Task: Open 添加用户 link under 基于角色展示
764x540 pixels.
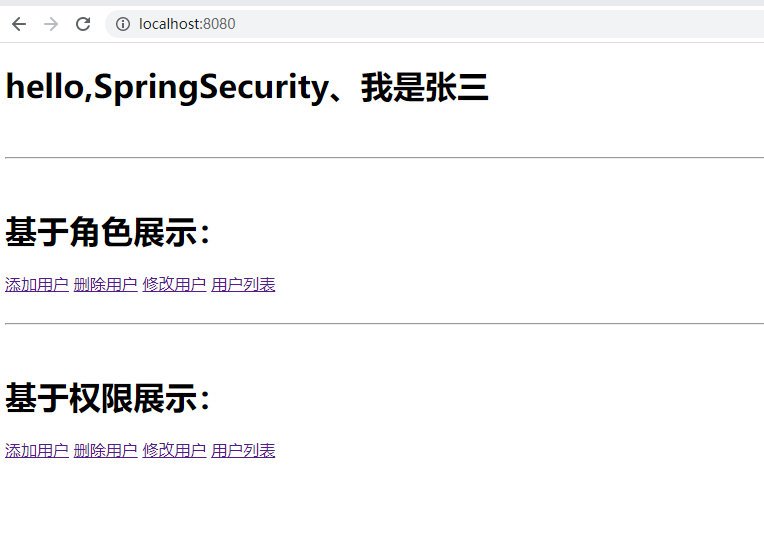Action: coord(37,285)
